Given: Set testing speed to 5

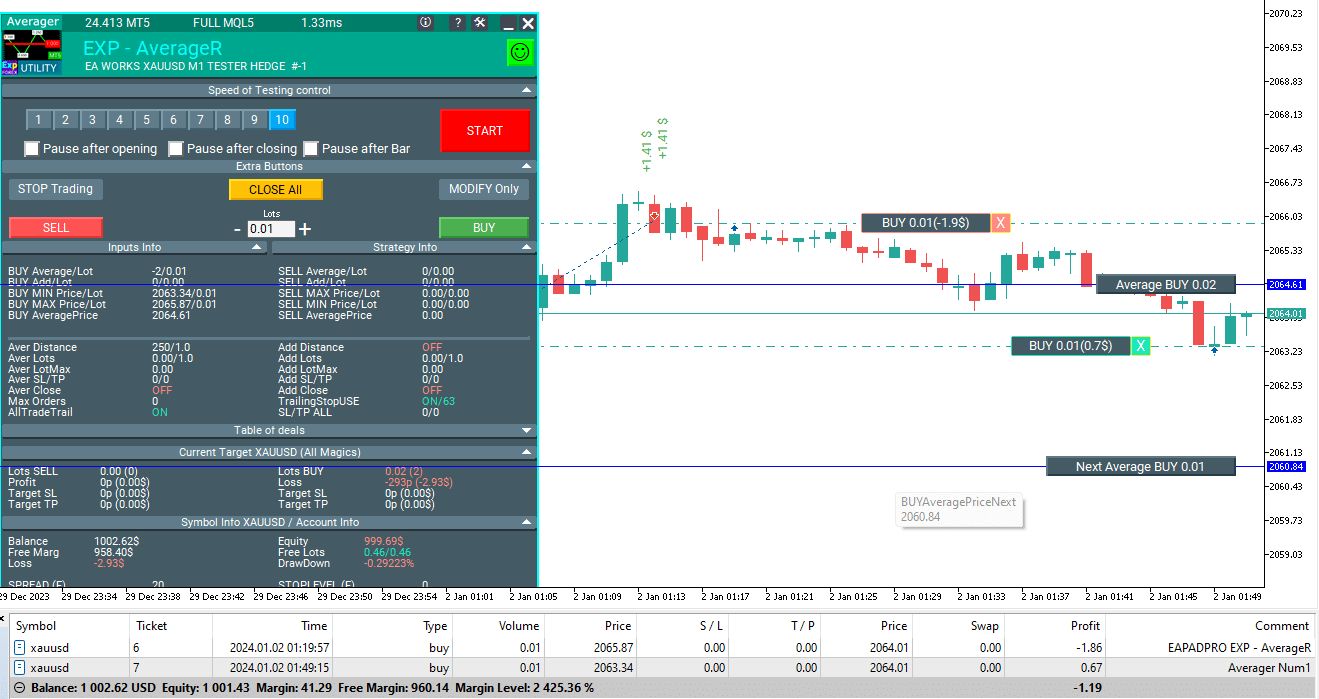Looking at the screenshot, I should (x=146, y=120).
